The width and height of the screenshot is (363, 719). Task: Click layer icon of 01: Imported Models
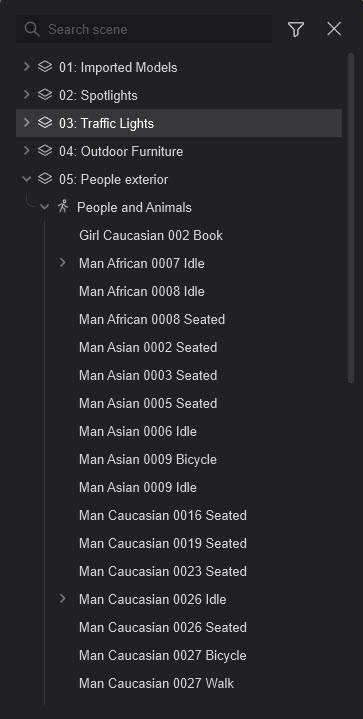pyautogui.click(x=44, y=67)
